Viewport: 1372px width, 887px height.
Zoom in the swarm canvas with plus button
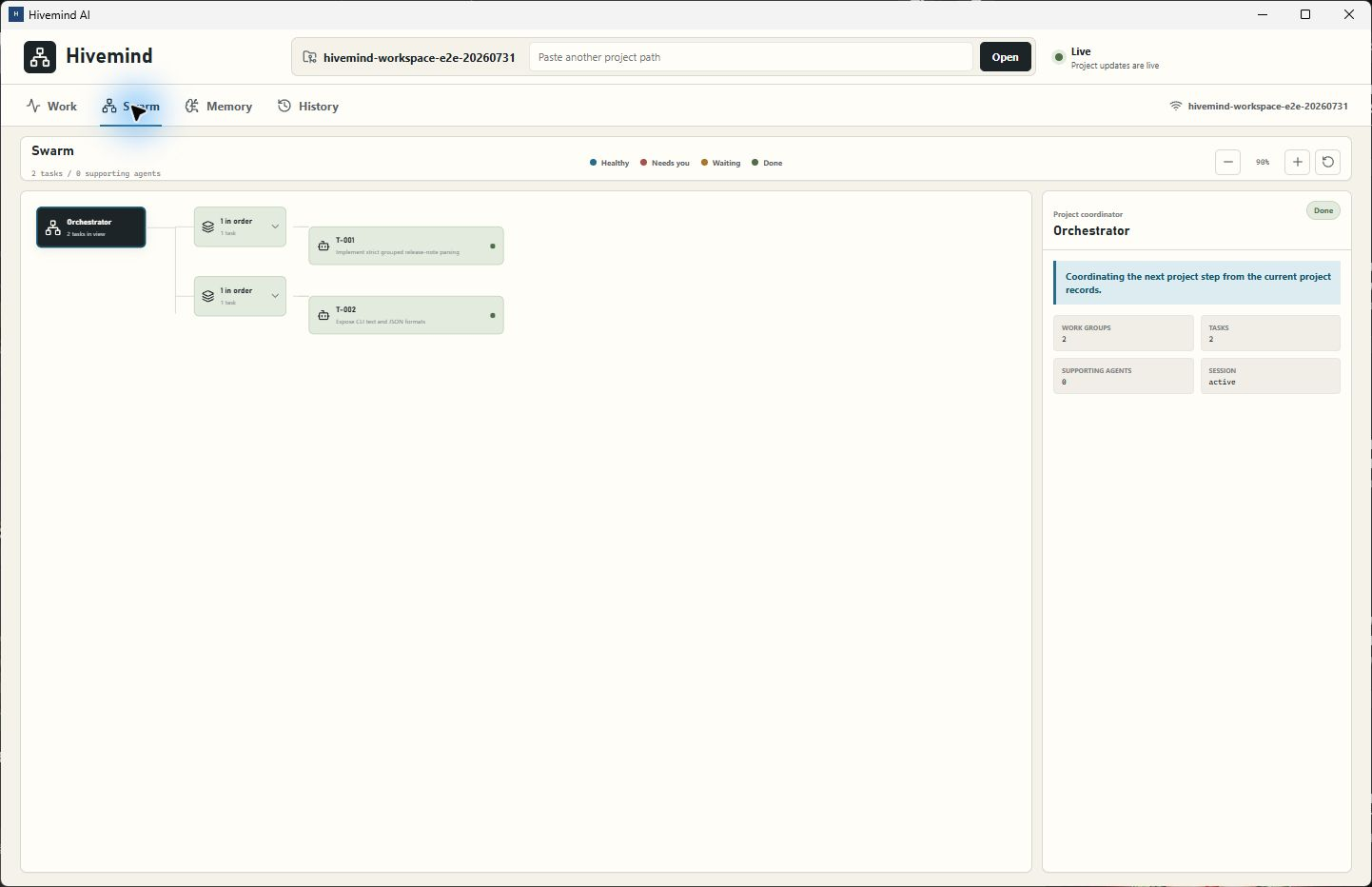tap(1297, 162)
